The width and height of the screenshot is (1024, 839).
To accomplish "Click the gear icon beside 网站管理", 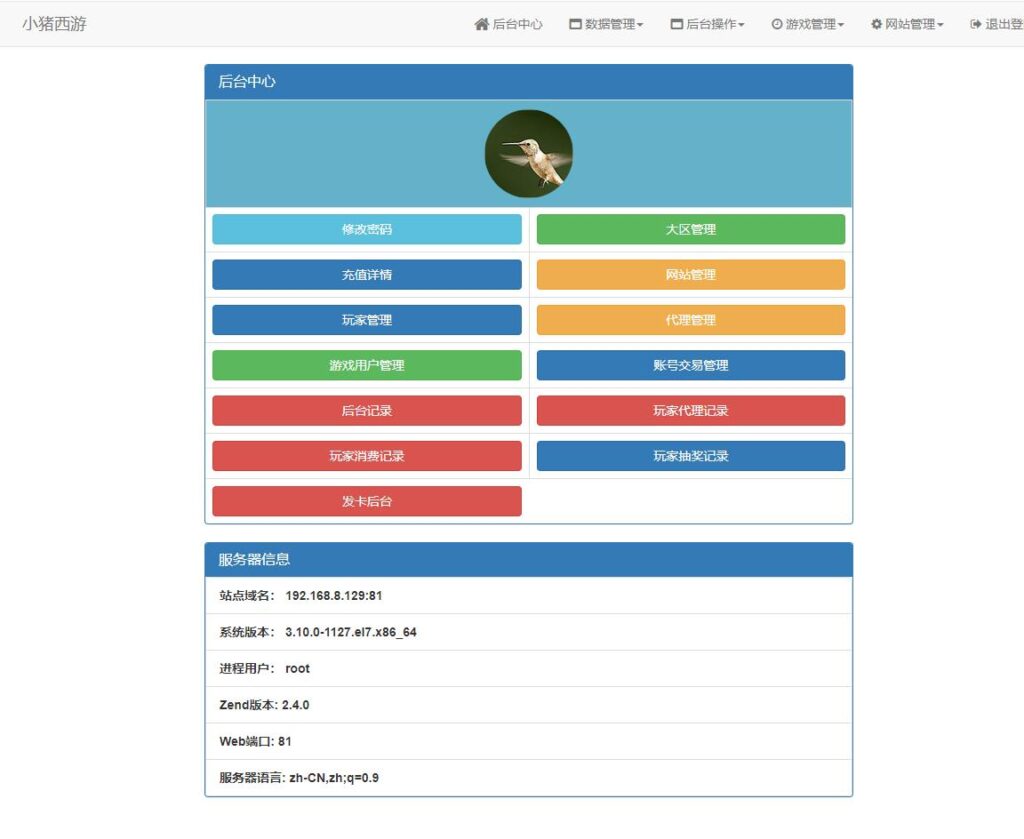I will click(x=876, y=24).
